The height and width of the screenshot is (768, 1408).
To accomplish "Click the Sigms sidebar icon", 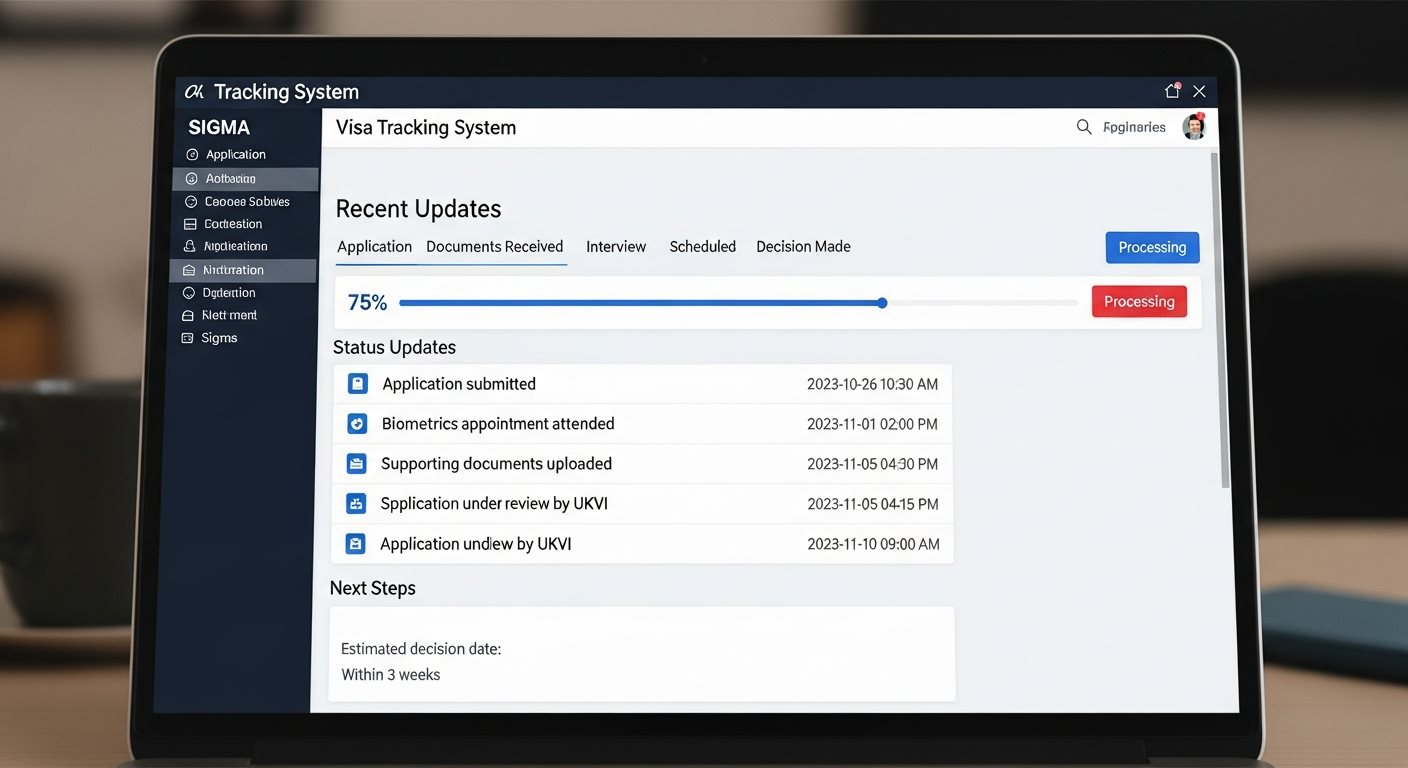I will pyautogui.click(x=187, y=338).
